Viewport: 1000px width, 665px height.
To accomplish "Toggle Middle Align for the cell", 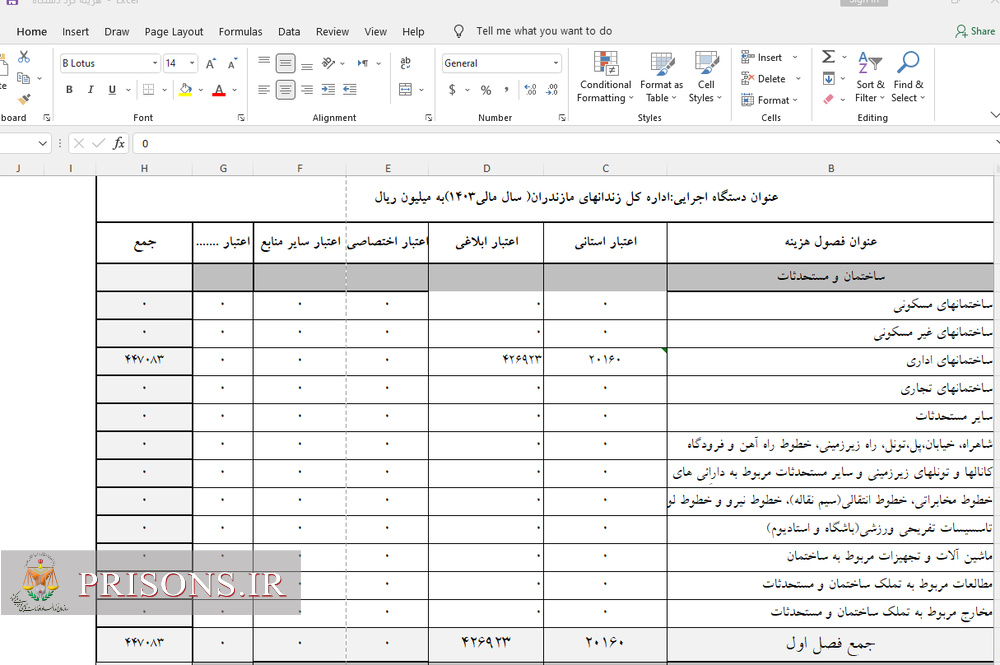I will [x=286, y=63].
